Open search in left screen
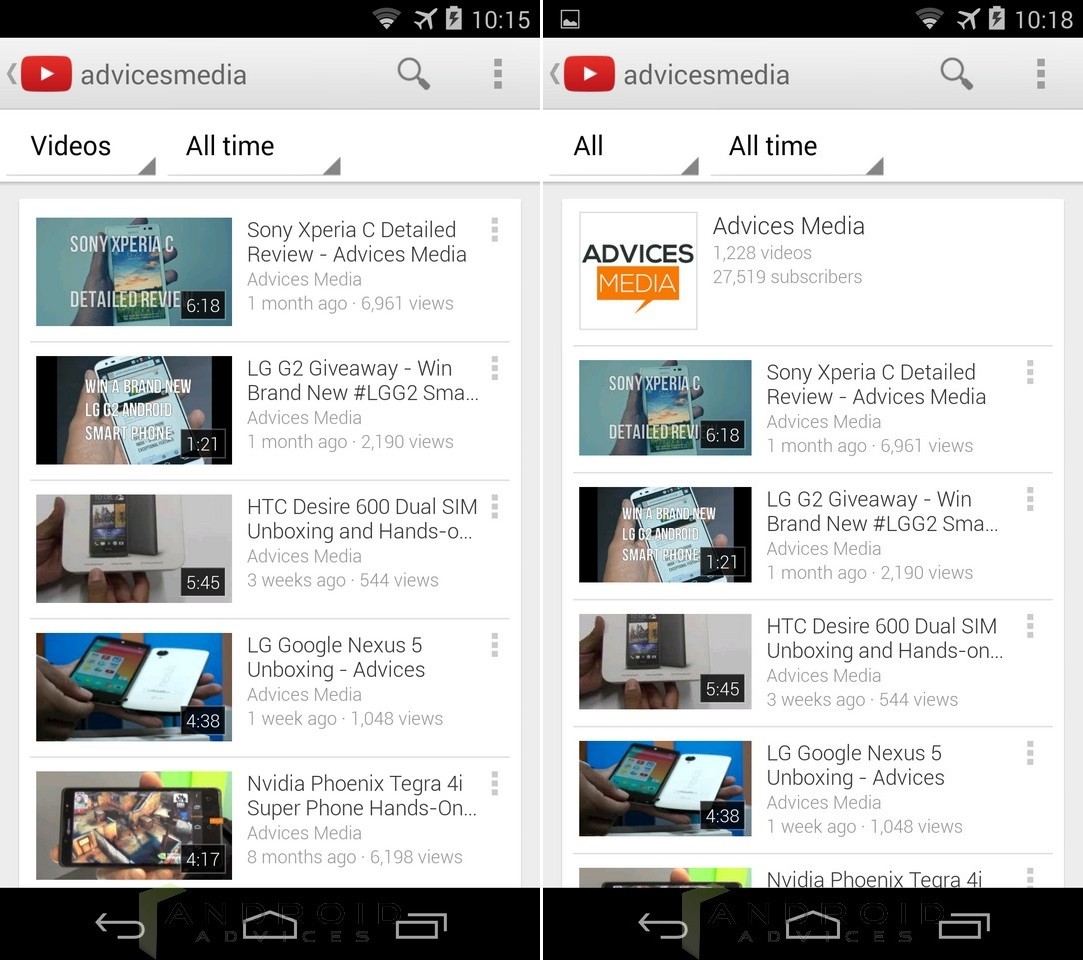1083x960 pixels. 414,73
